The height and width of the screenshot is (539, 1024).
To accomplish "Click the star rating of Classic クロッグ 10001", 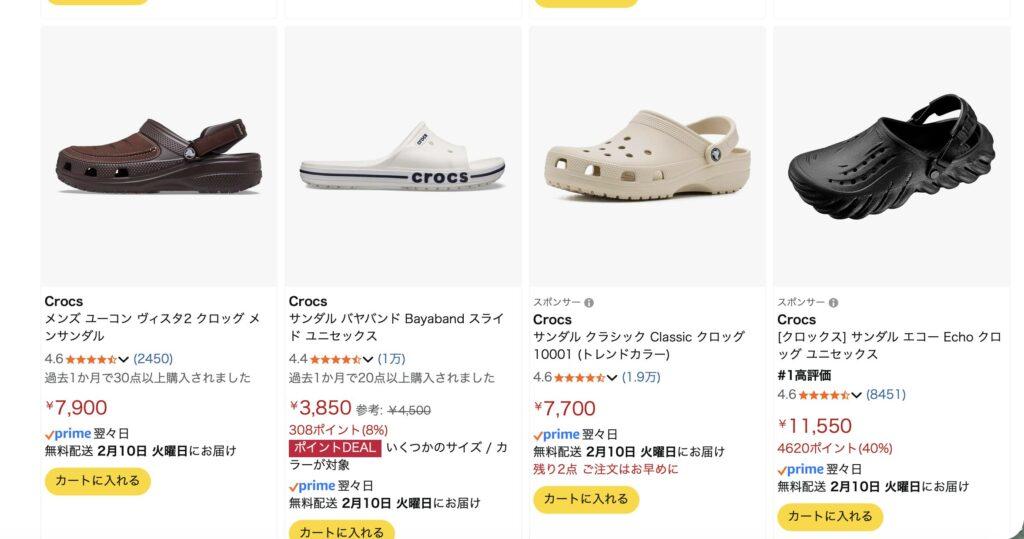I will coord(579,378).
